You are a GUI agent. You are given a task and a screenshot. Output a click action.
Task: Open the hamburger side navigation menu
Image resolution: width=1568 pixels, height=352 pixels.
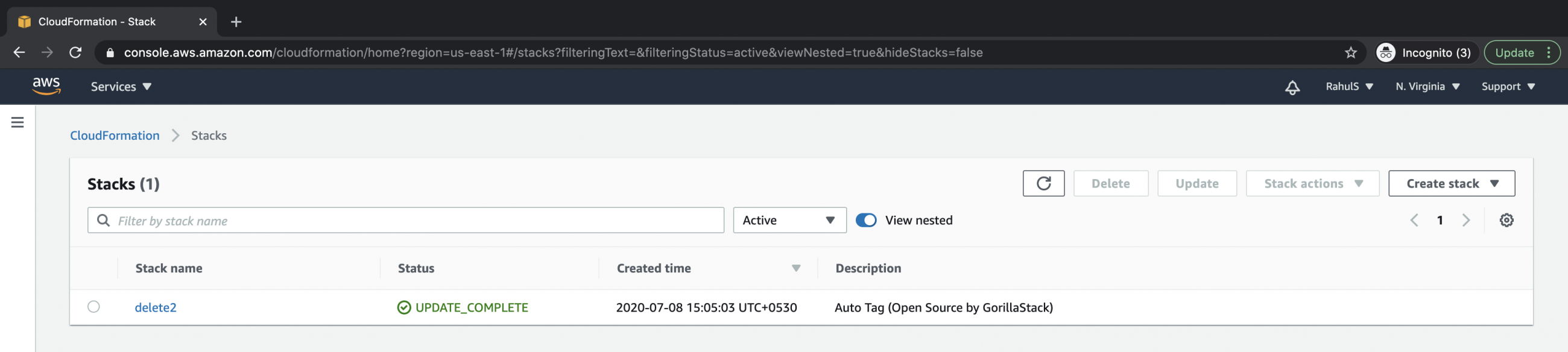[x=17, y=122]
